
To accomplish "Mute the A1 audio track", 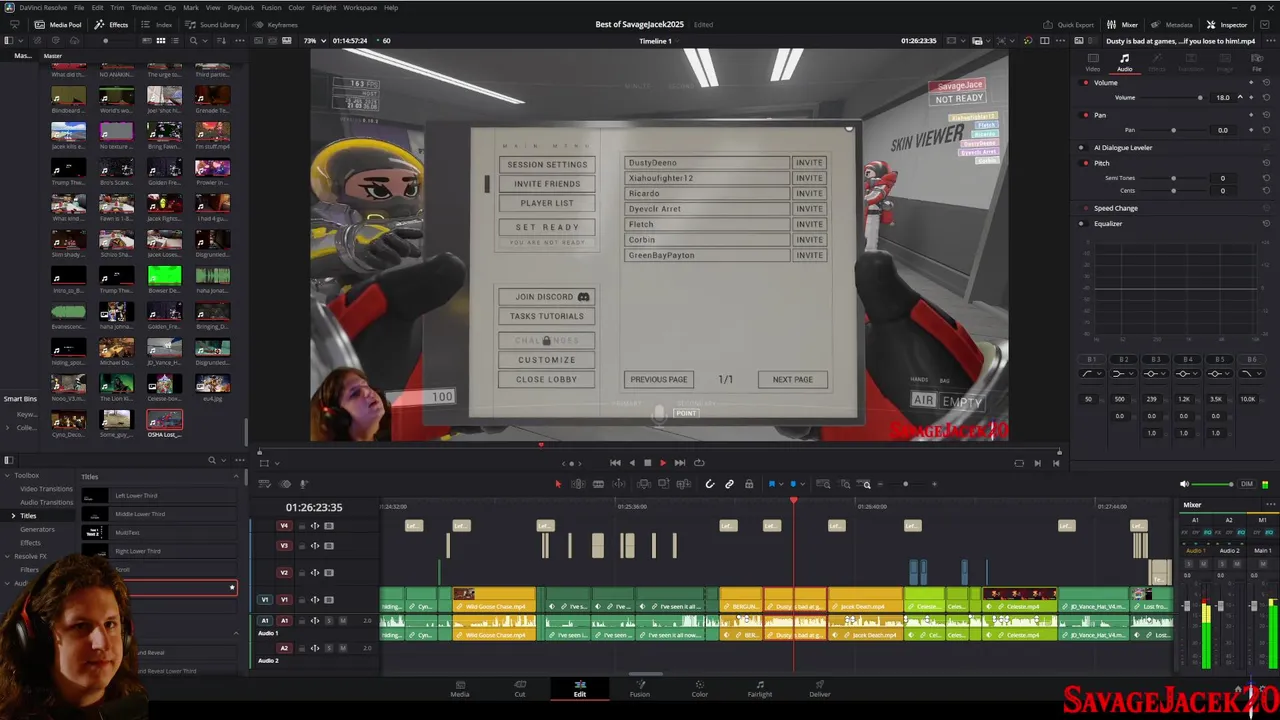I will click(x=343, y=621).
